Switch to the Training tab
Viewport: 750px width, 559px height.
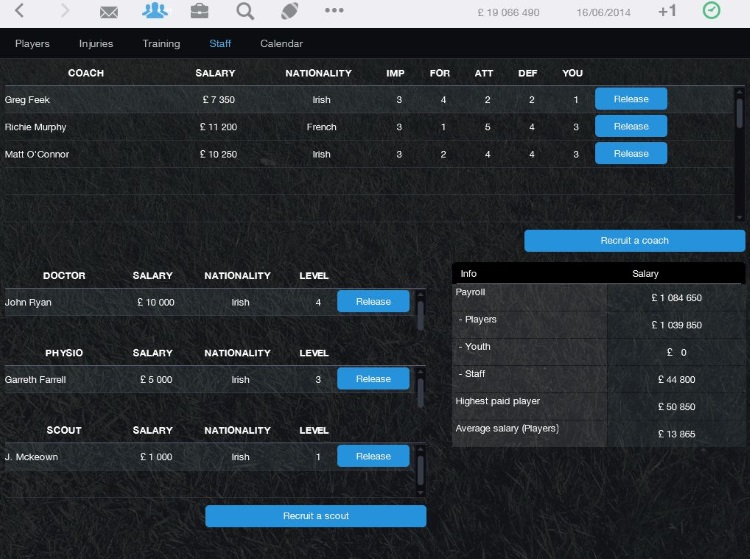tap(161, 44)
